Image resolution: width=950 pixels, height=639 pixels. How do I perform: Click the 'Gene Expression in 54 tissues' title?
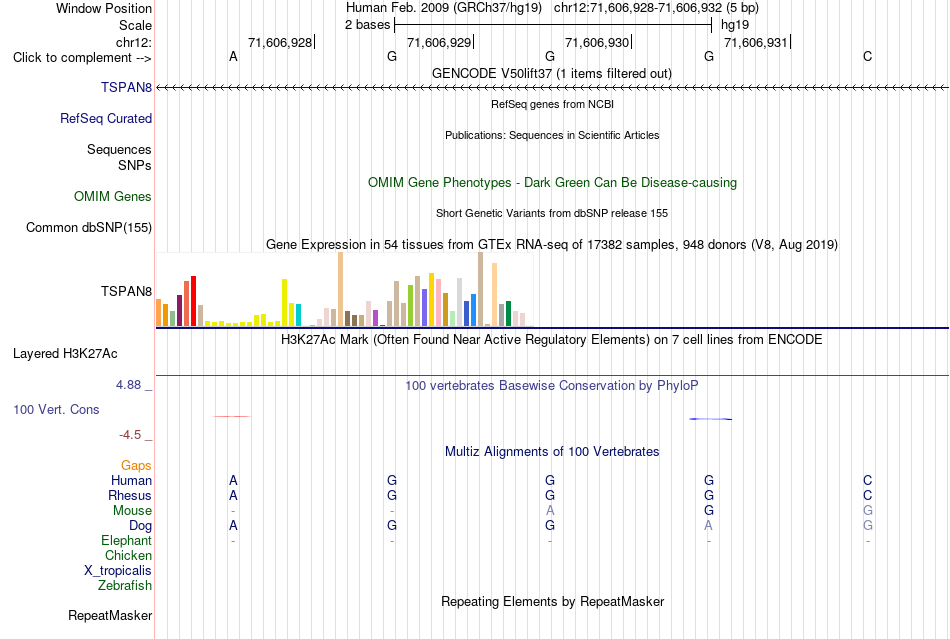tap(552, 245)
